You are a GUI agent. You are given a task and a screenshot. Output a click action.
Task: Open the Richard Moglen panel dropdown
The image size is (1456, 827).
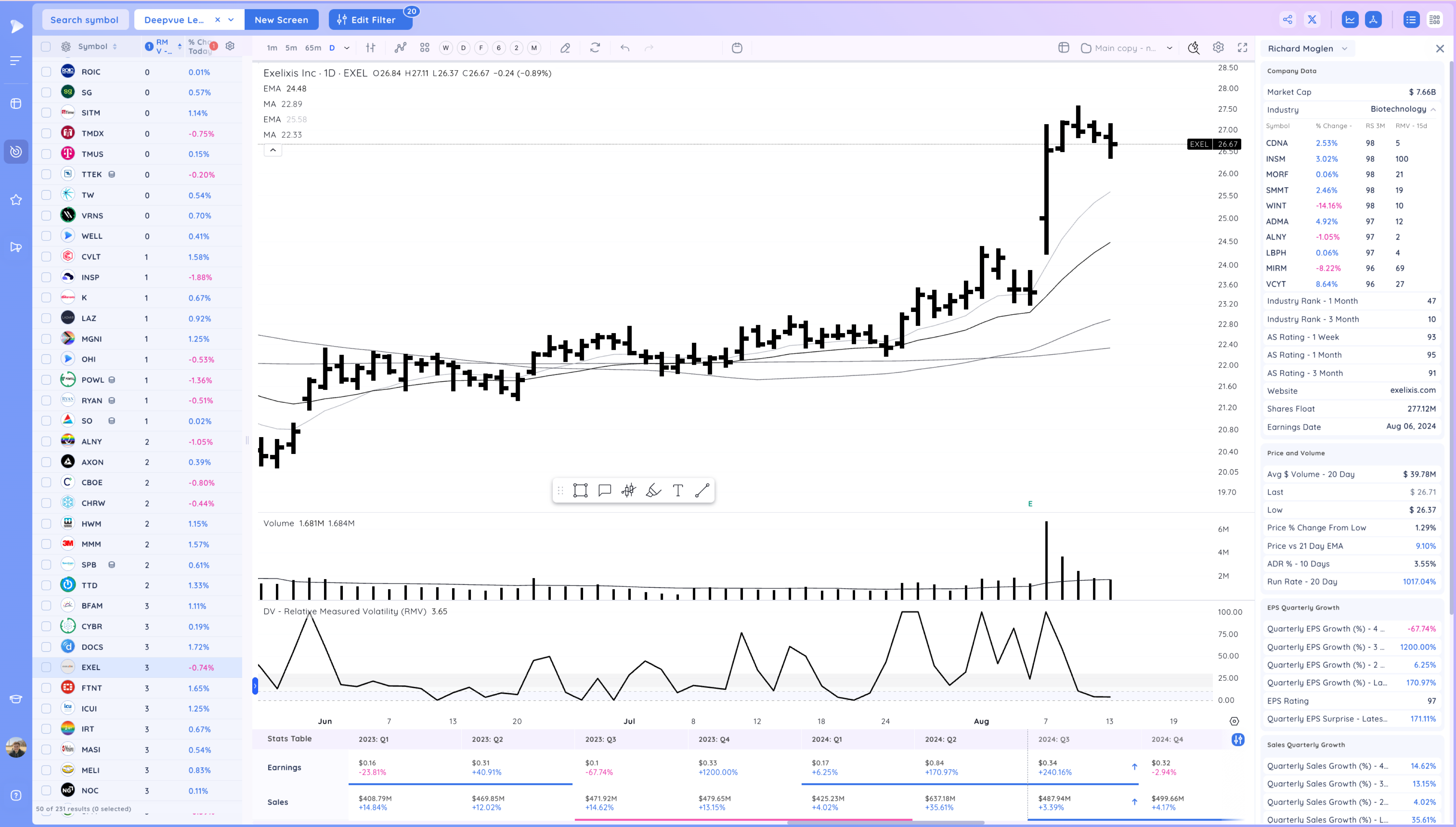click(1345, 48)
